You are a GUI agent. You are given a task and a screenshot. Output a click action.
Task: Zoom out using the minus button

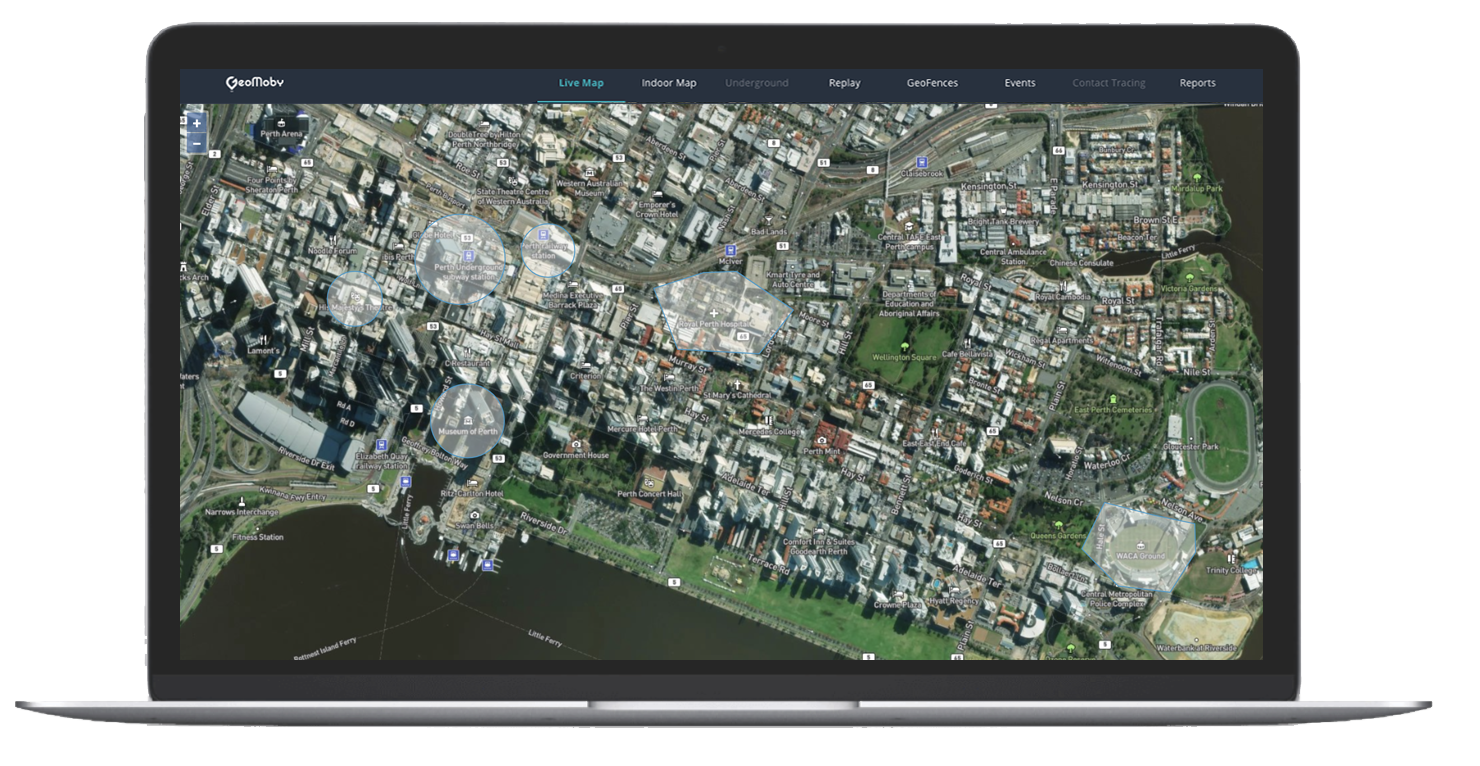(x=196, y=143)
